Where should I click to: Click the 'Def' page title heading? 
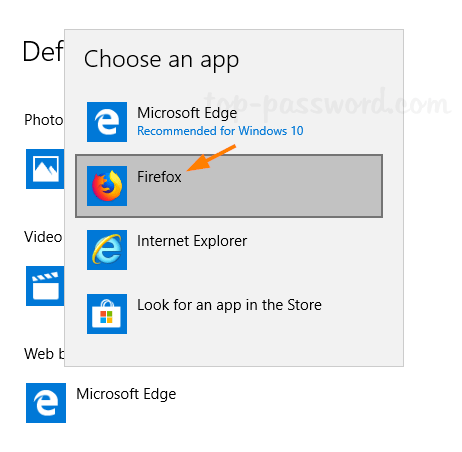click(43, 51)
